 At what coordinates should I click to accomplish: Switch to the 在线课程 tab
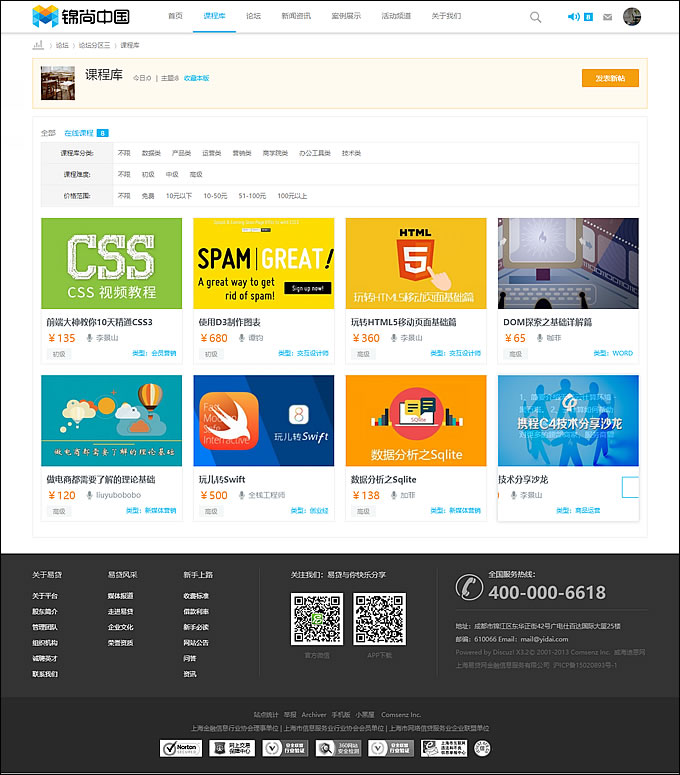pos(79,133)
